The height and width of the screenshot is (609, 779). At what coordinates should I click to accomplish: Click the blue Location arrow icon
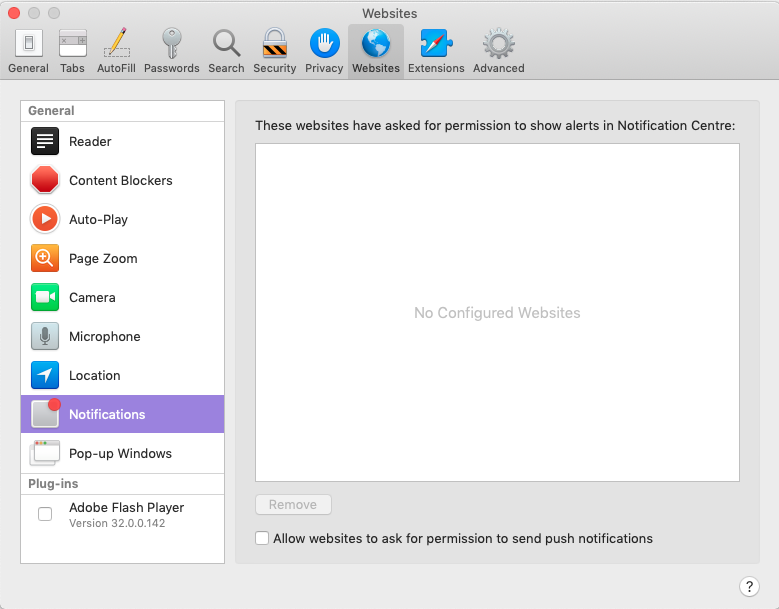click(x=45, y=375)
